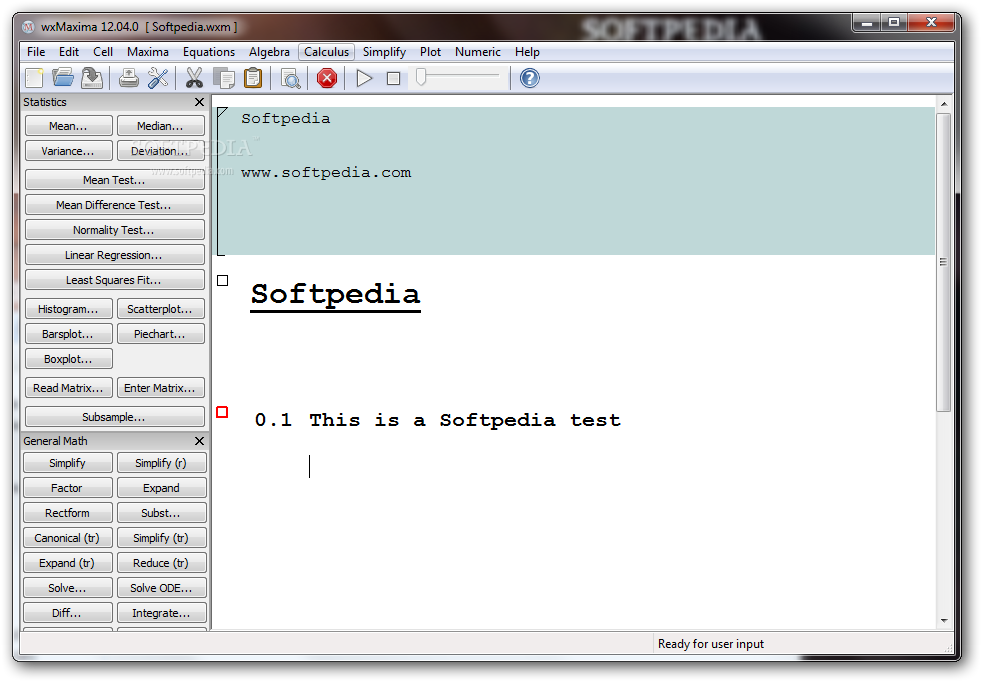Click the Rectform button
This screenshot has height=682, width=982.
click(x=68, y=513)
